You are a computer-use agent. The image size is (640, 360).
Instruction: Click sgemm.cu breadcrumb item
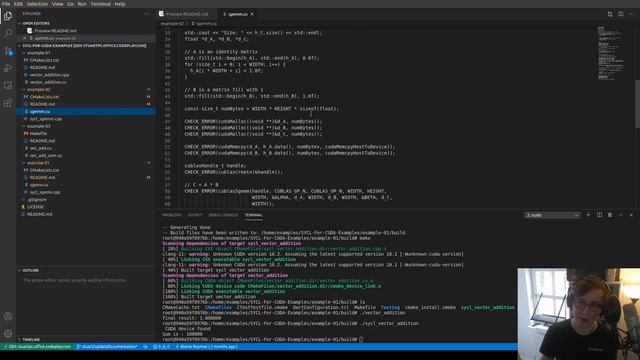pos(207,24)
